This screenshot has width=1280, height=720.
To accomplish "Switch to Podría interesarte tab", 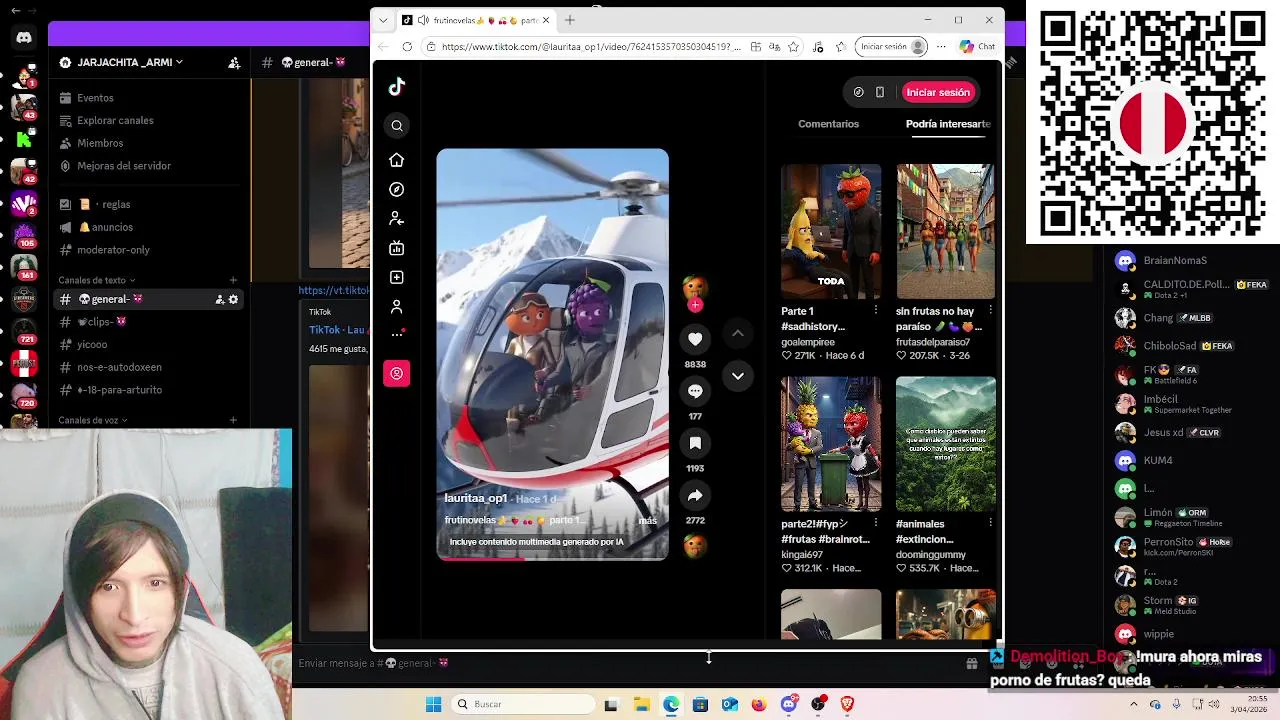I will [x=948, y=124].
